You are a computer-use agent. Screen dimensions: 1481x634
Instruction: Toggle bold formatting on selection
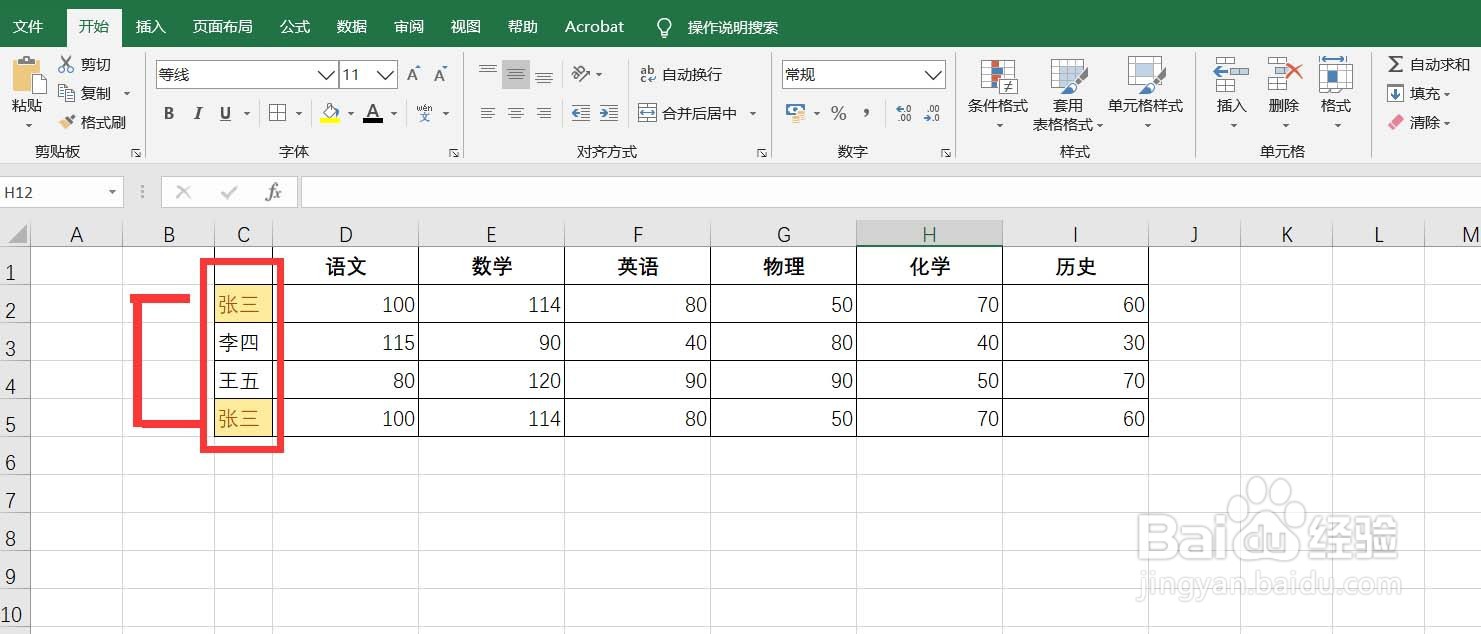point(168,113)
